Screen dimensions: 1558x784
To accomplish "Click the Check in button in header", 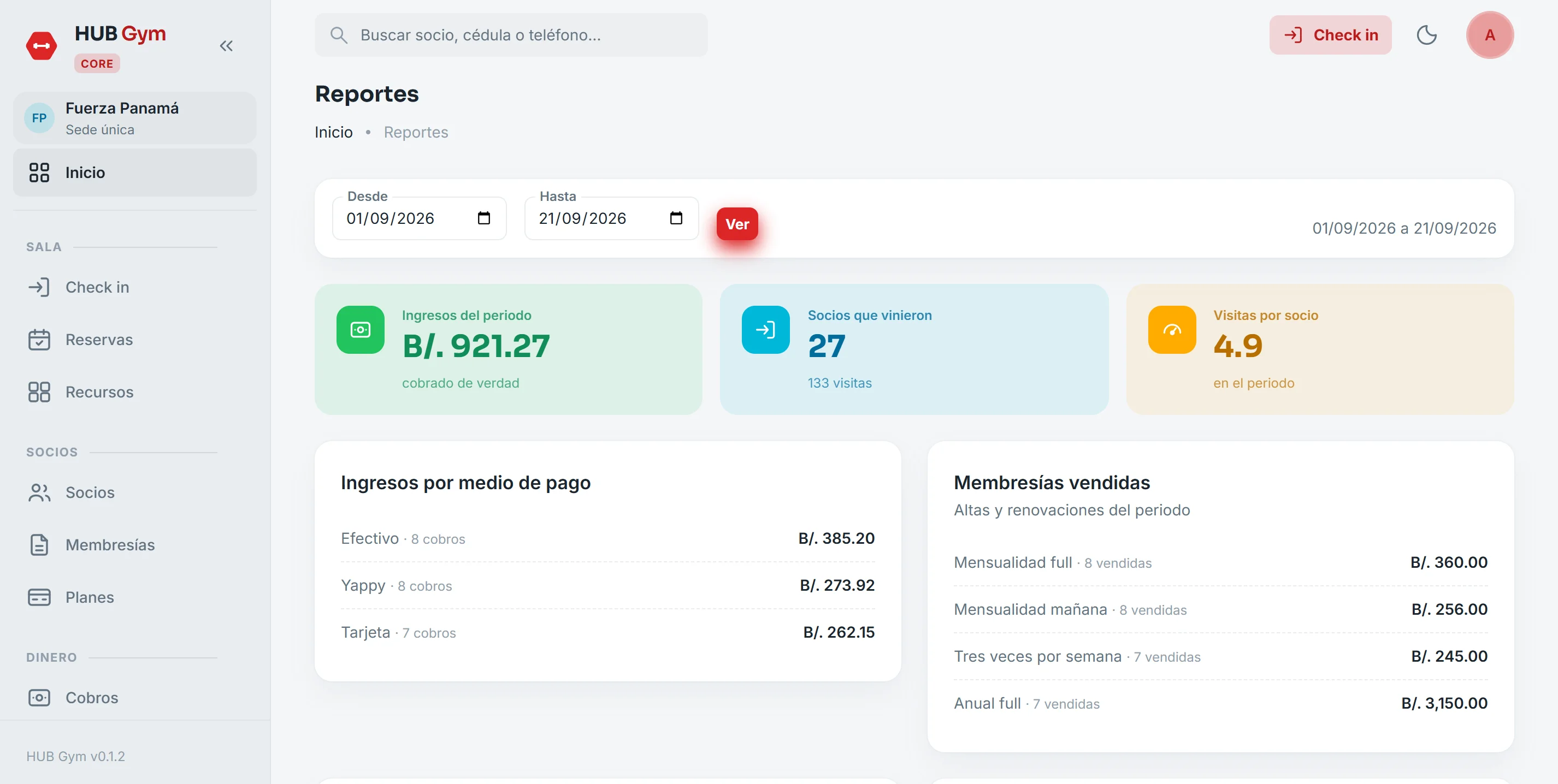I will (x=1330, y=35).
